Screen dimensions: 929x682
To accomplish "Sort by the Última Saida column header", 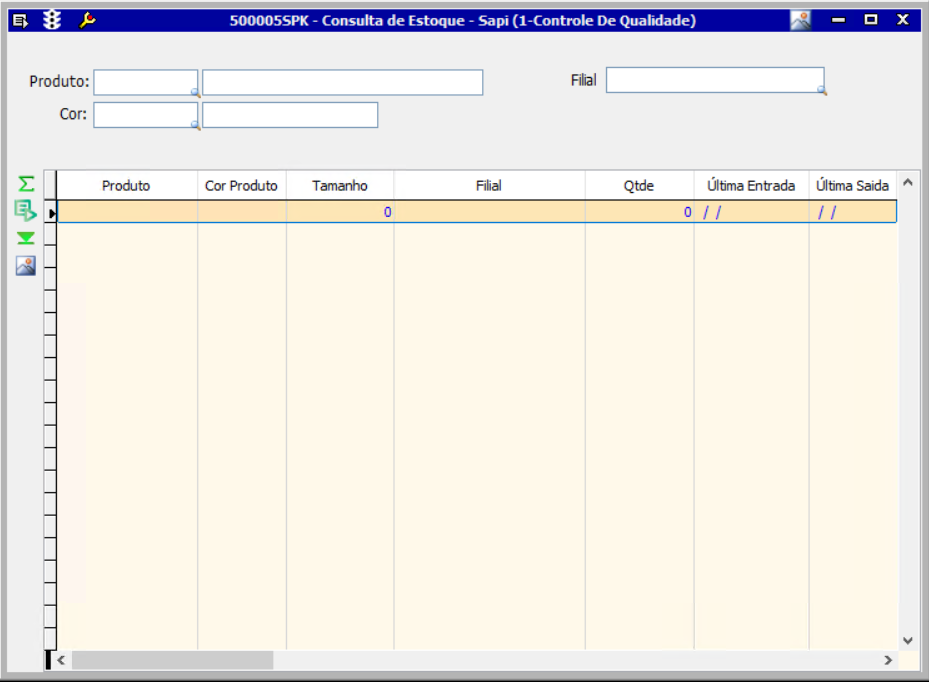I will click(x=853, y=185).
